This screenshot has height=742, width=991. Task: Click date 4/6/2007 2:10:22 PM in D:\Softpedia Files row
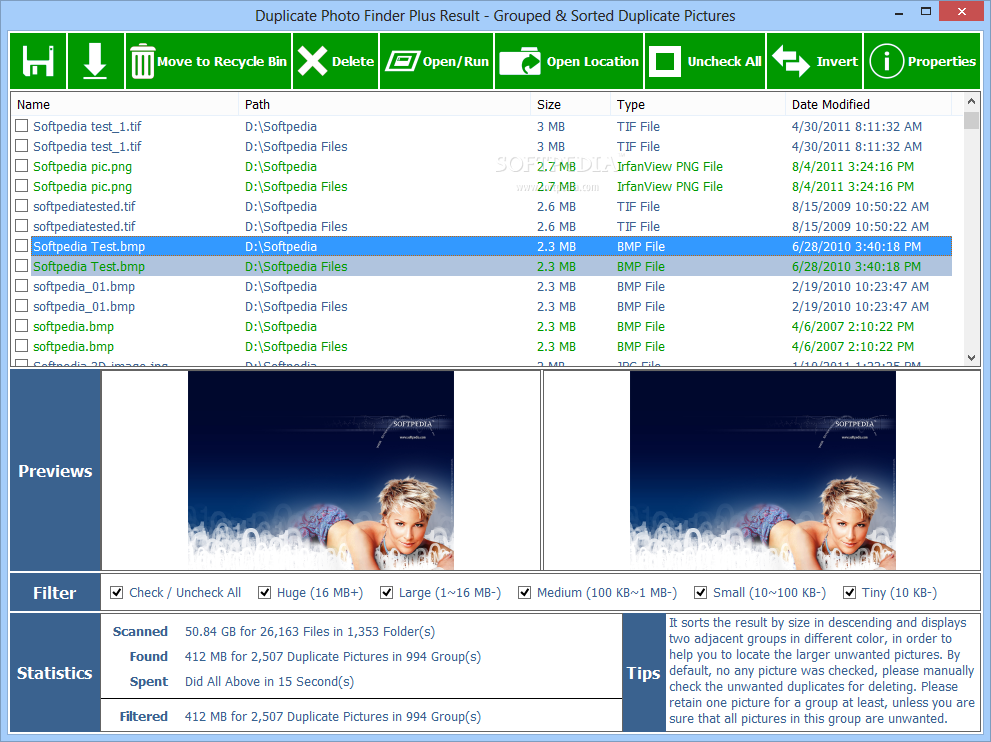click(x=853, y=346)
